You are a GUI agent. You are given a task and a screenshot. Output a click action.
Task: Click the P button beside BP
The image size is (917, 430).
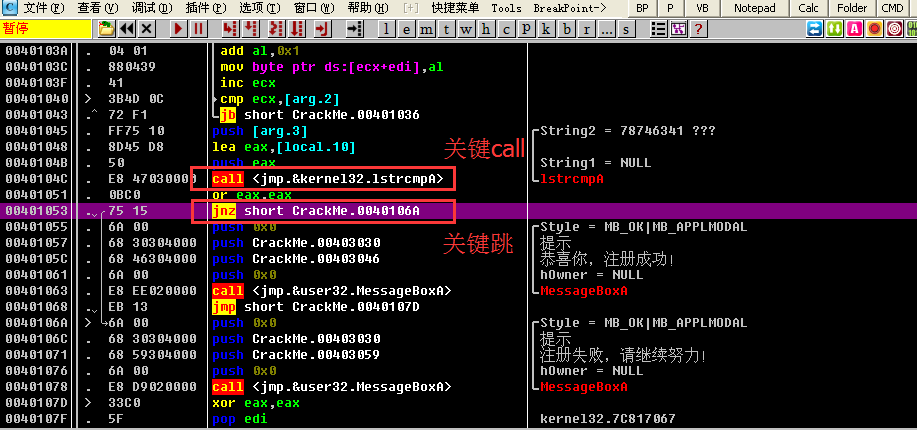click(x=670, y=8)
